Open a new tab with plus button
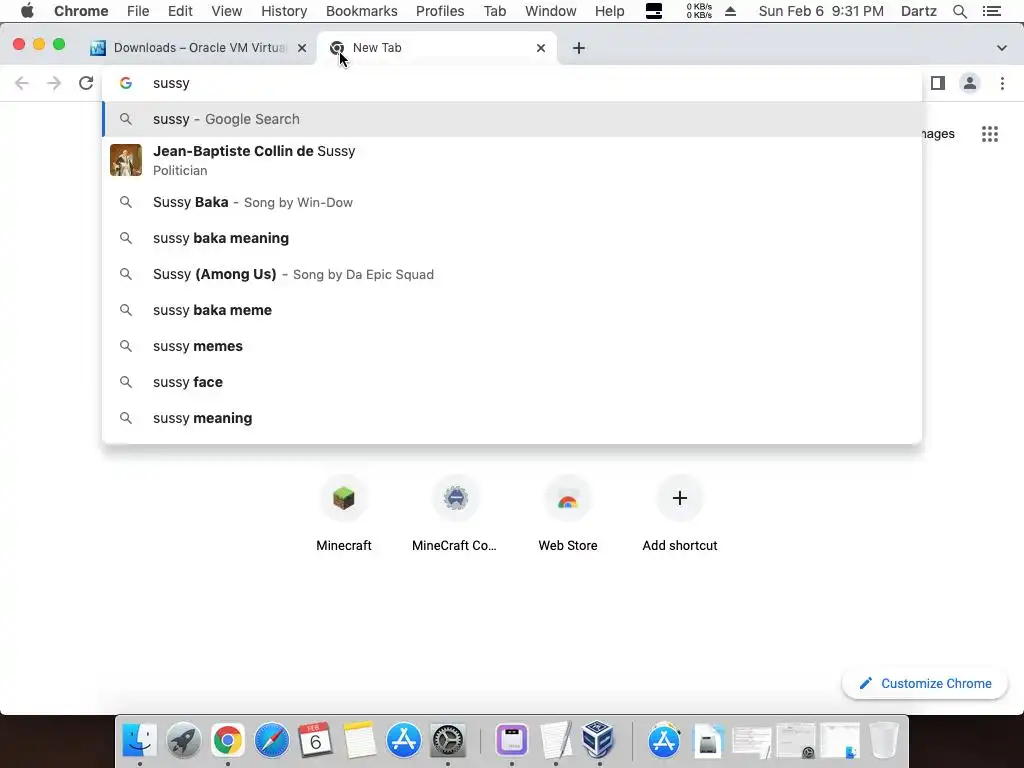Screen dimensions: 1024x768 579,48
